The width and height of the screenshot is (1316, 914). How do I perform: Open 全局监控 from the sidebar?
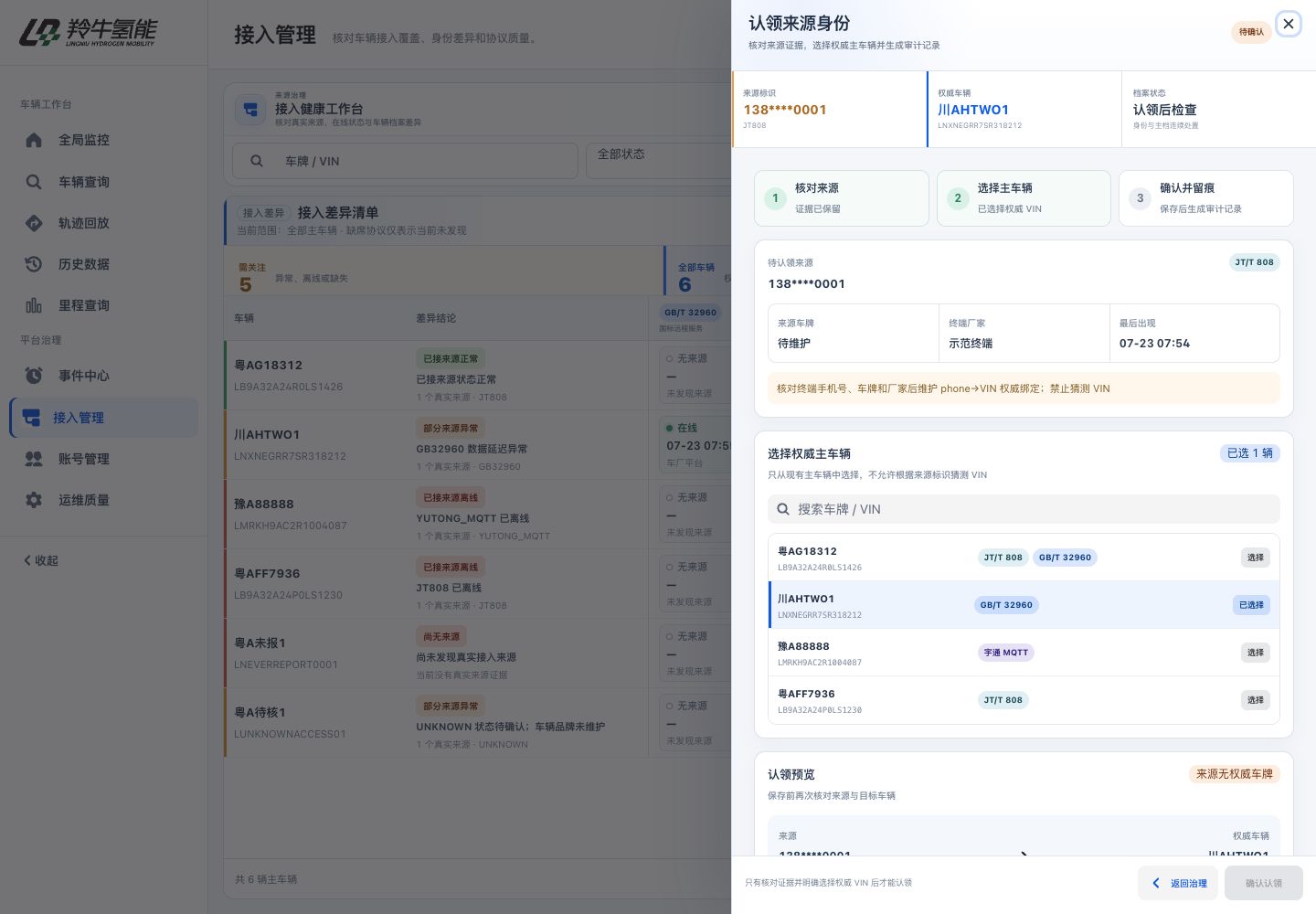click(103, 140)
